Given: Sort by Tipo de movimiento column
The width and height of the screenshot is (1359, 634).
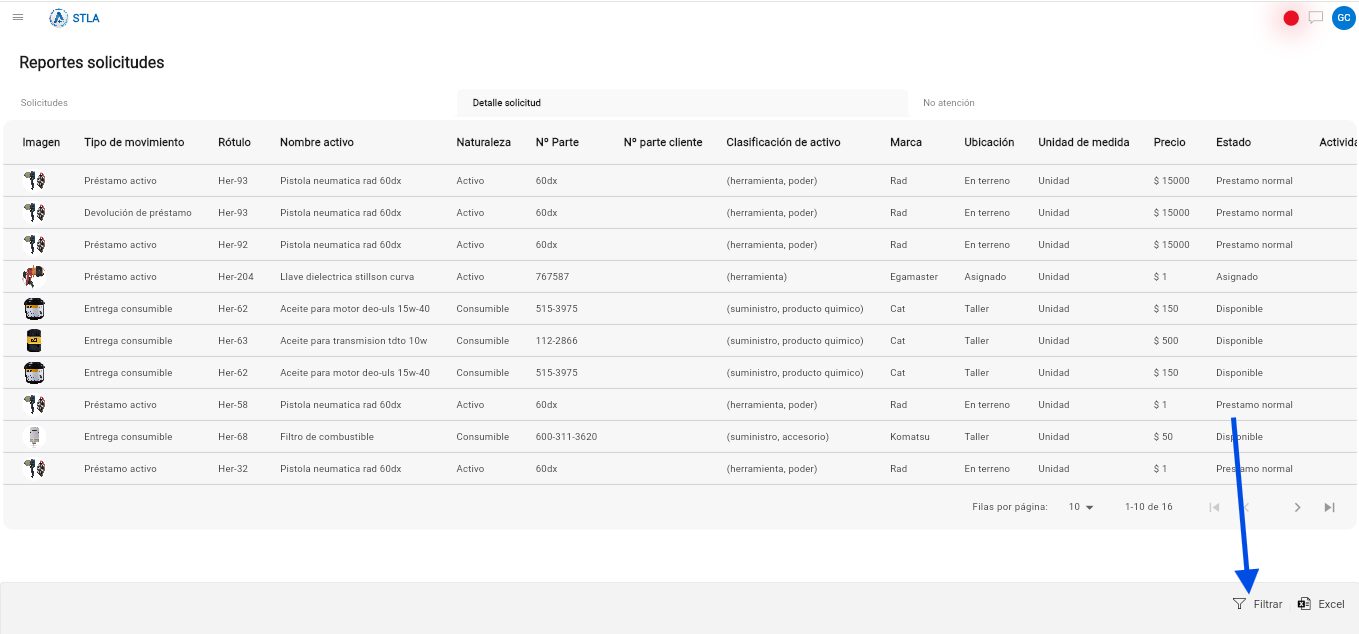Looking at the screenshot, I should pos(134,142).
